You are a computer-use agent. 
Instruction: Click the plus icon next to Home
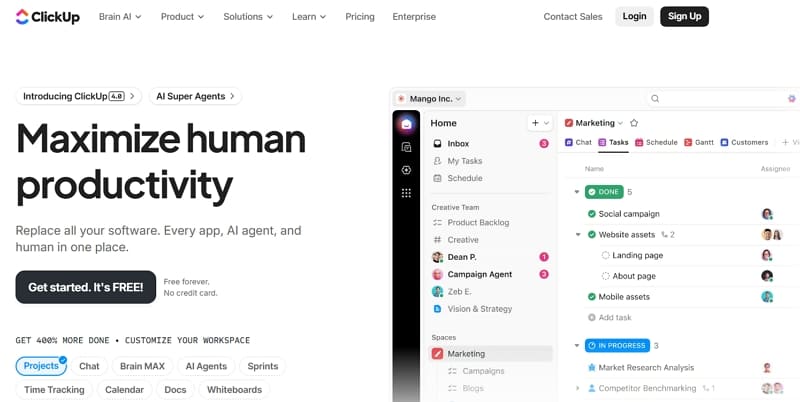pos(535,123)
